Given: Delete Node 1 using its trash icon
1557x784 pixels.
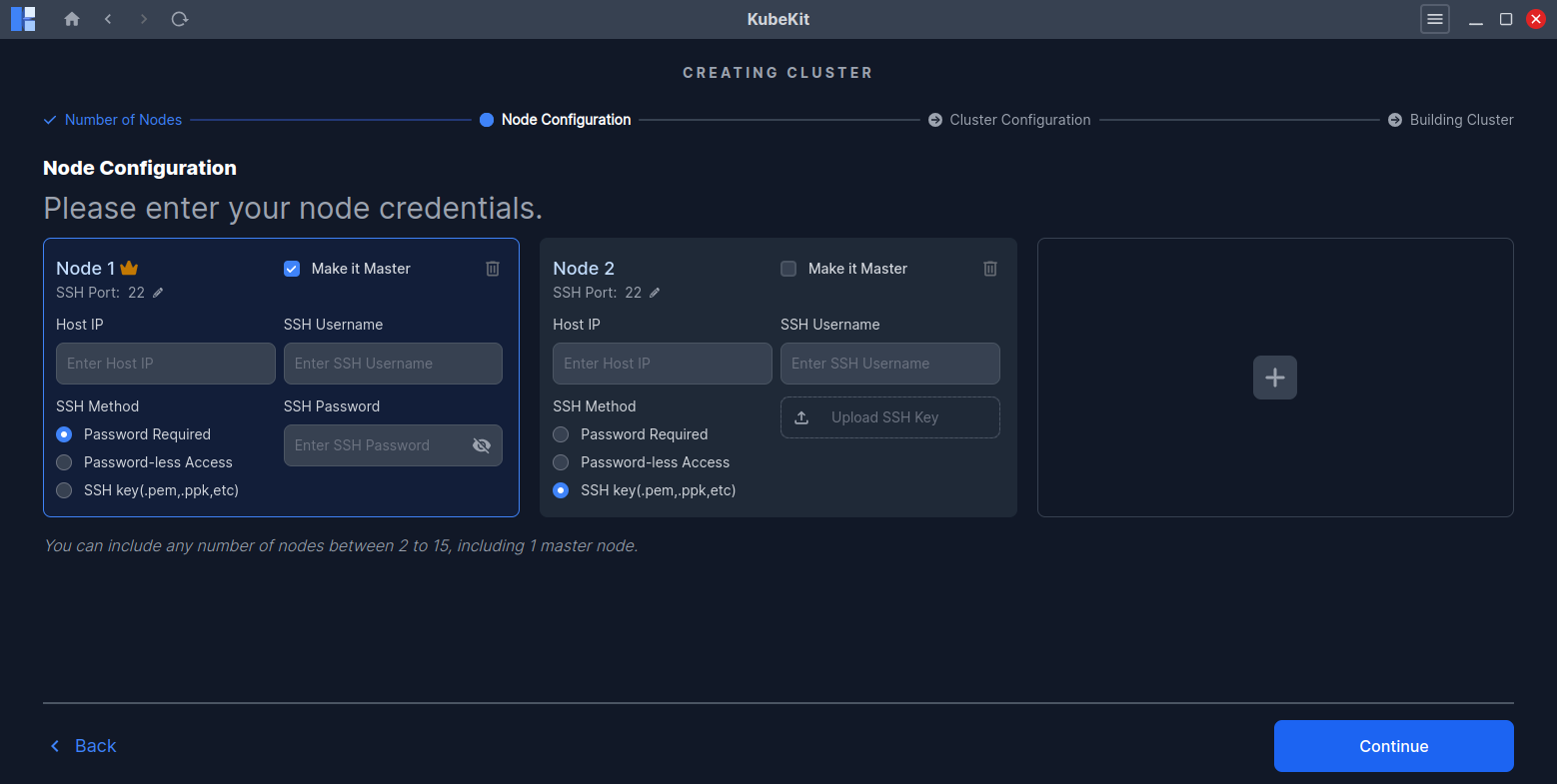Looking at the screenshot, I should click(492, 268).
